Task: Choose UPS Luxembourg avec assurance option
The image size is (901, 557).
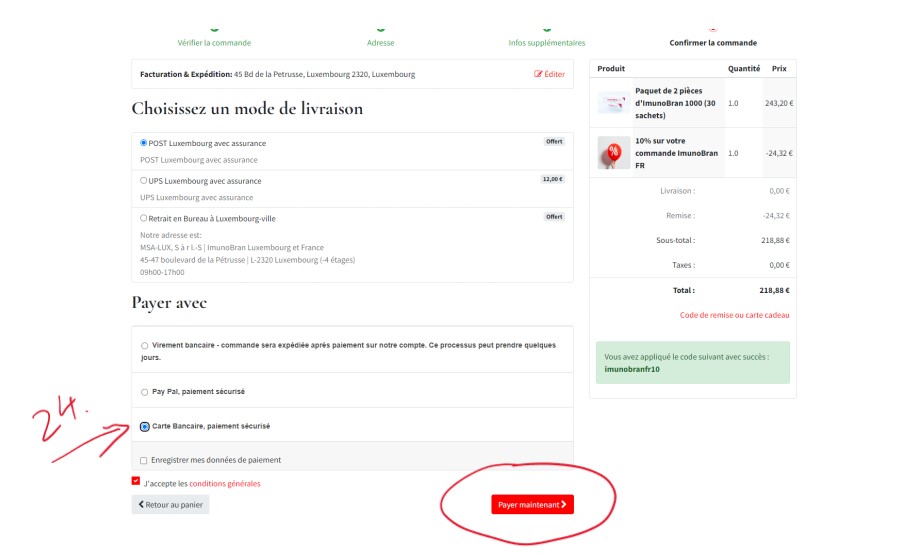Action: [x=144, y=181]
